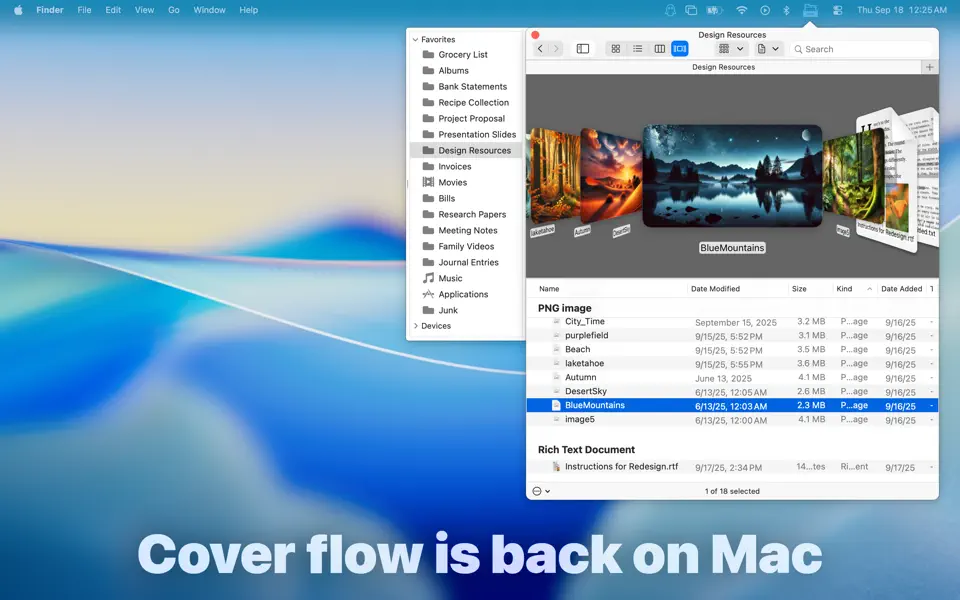This screenshot has width=960, height=600.
Task: Switch to Gallery view in the toolbar
Action: click(680, 48)
